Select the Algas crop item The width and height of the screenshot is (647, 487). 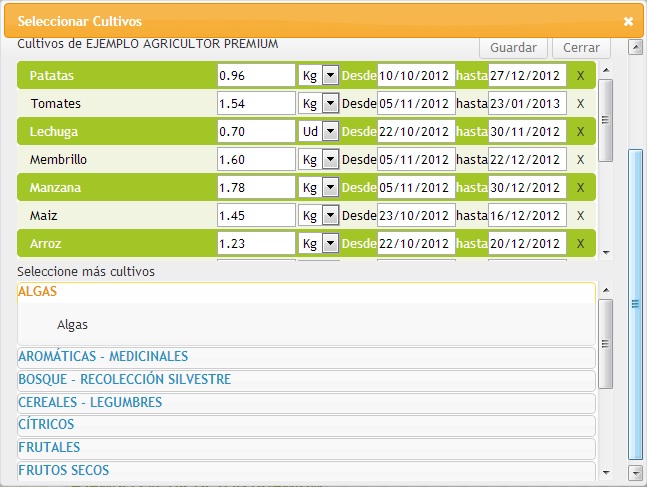(72, 325)
